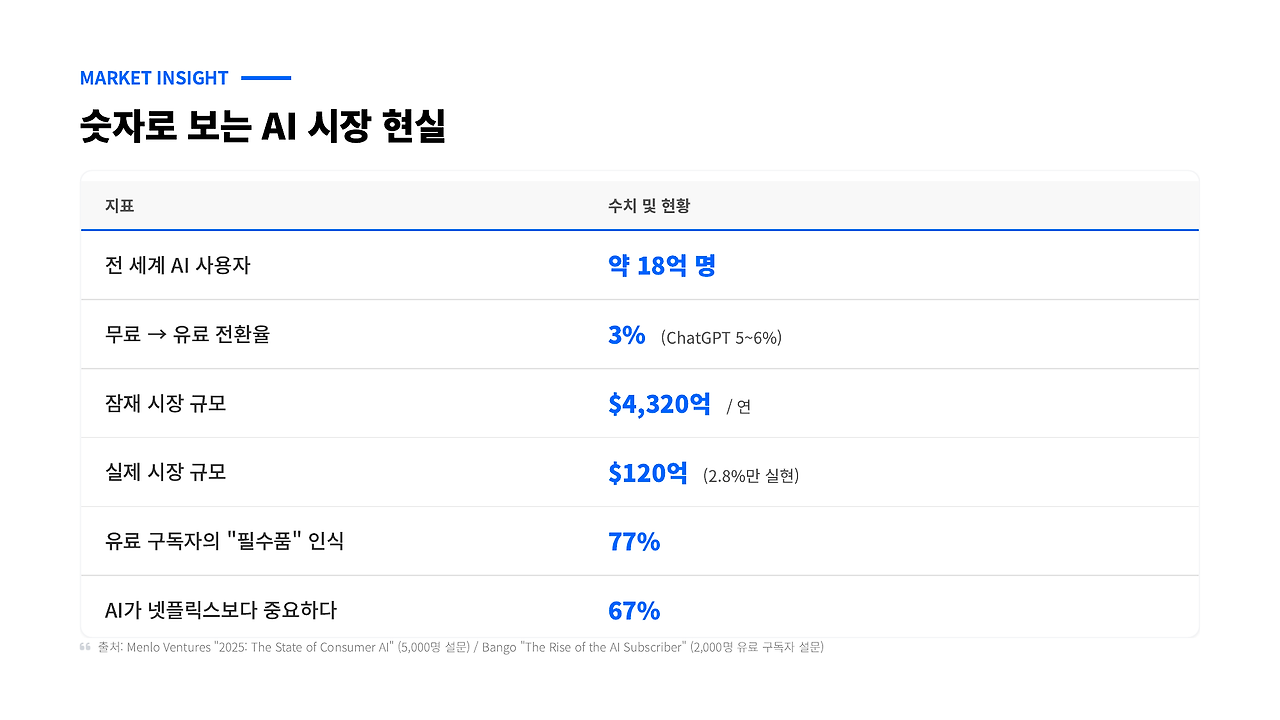Click the 67% value in the last row
This screenshot has height=720, width=1280.
click(634, 610)
